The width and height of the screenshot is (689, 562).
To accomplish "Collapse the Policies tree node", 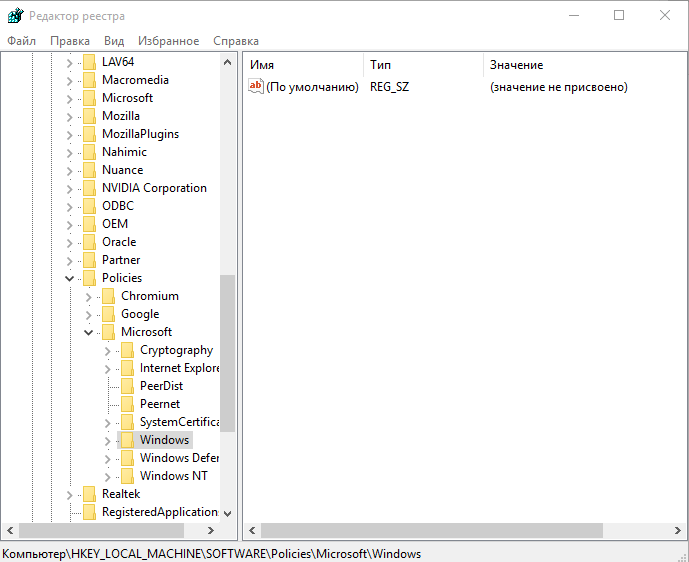I will [70, 278].
